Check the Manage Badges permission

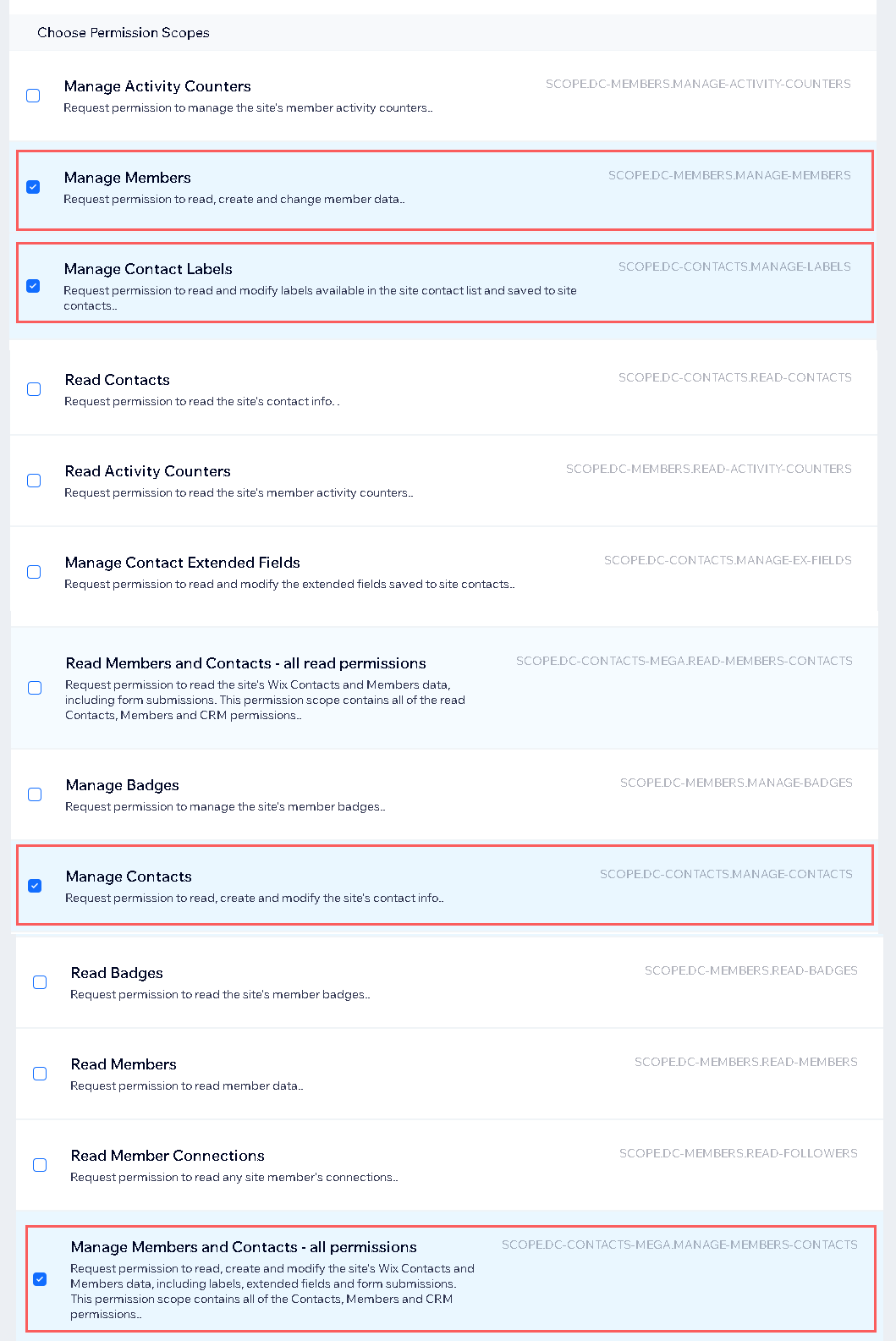pyautogui.click(x=34, y=794)
